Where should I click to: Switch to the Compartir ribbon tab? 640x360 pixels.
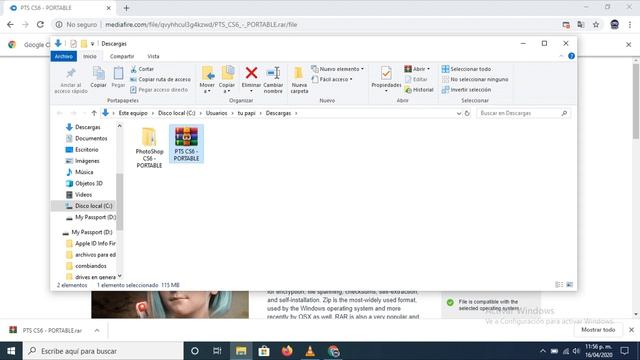[x=122, y=56]
